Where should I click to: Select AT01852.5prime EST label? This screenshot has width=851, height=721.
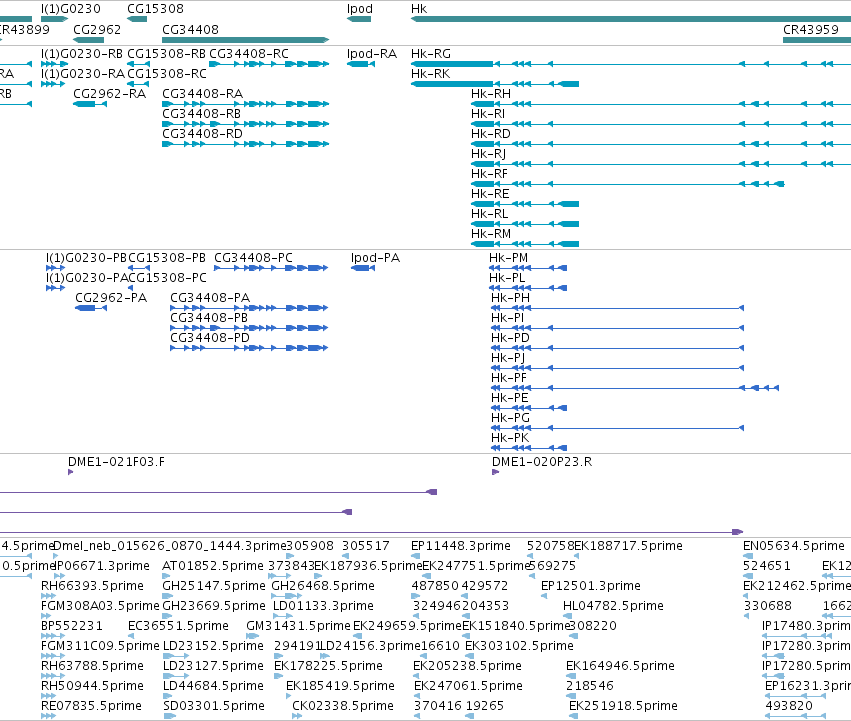point(213,566)
